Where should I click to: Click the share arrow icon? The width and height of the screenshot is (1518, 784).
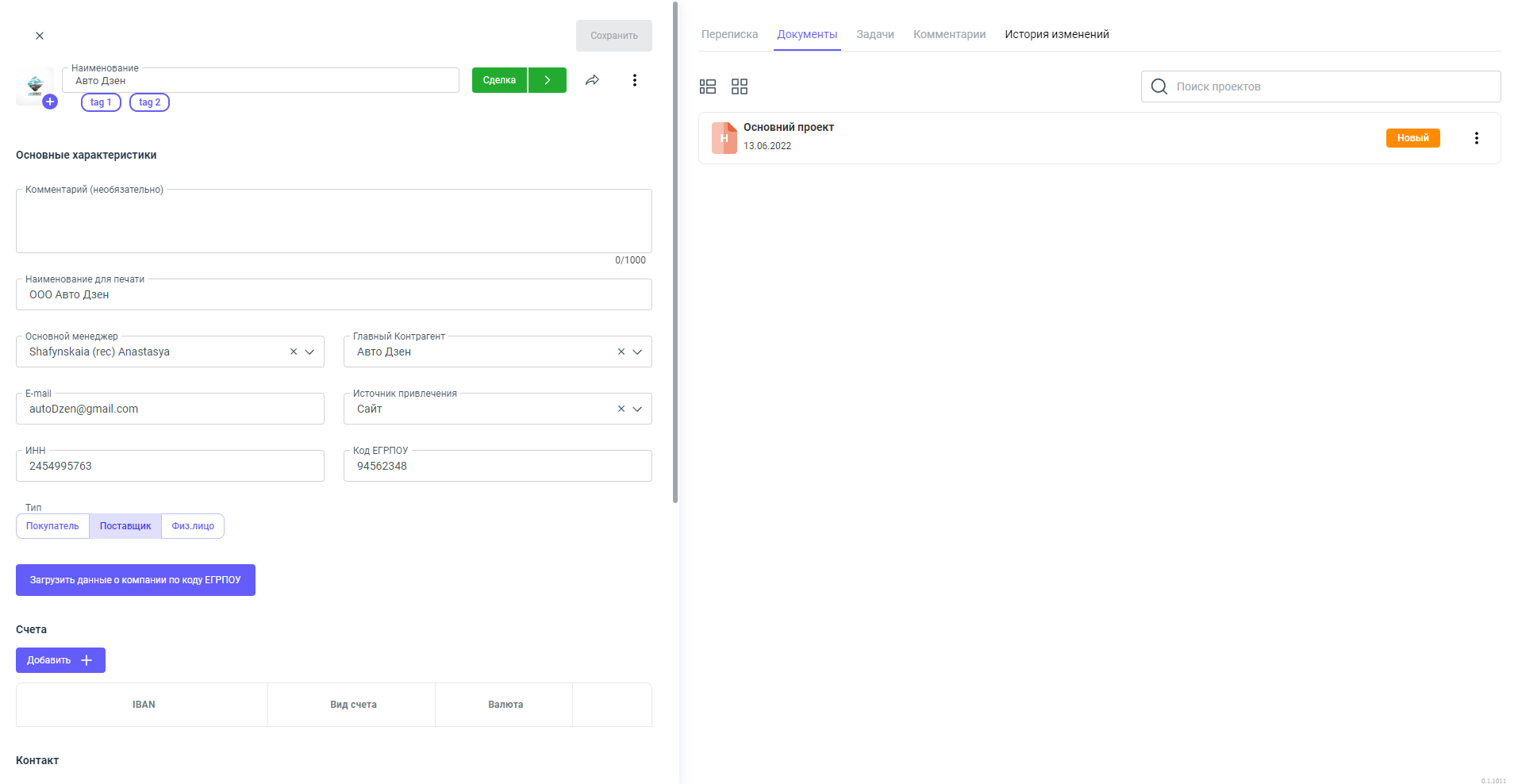tap(592, 80)
